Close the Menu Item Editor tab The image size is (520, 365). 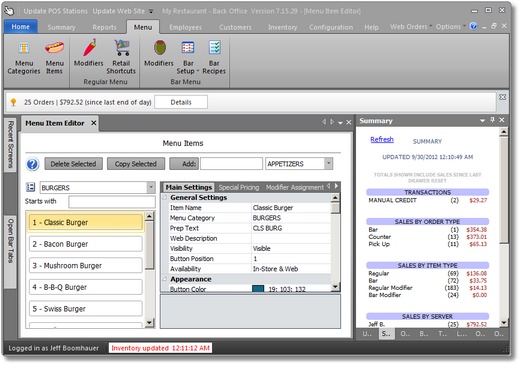94,123
